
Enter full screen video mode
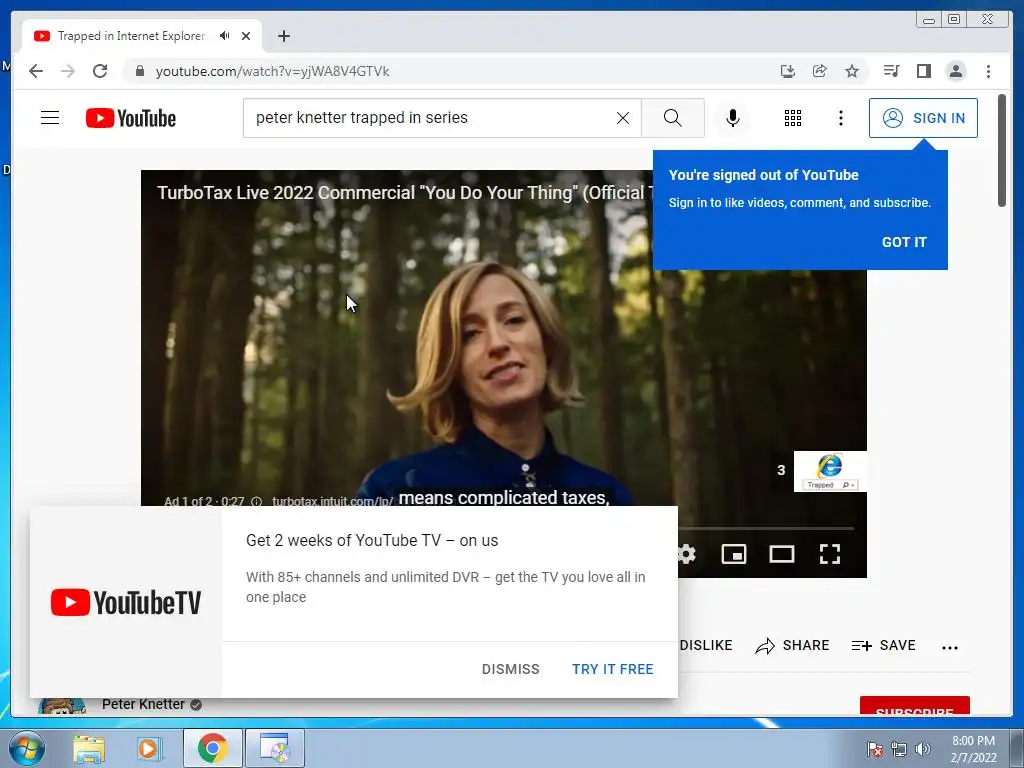pos(830,554)
